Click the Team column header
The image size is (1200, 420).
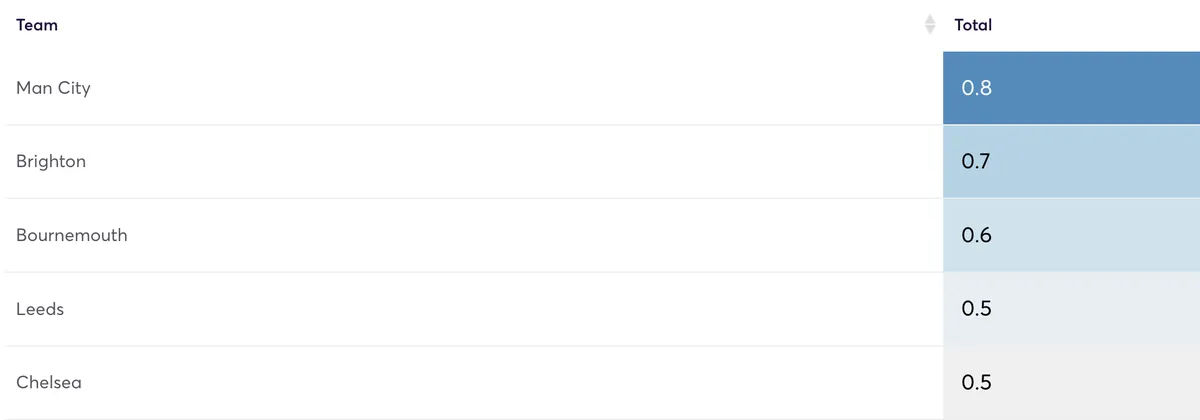click(x=37, y=25)
